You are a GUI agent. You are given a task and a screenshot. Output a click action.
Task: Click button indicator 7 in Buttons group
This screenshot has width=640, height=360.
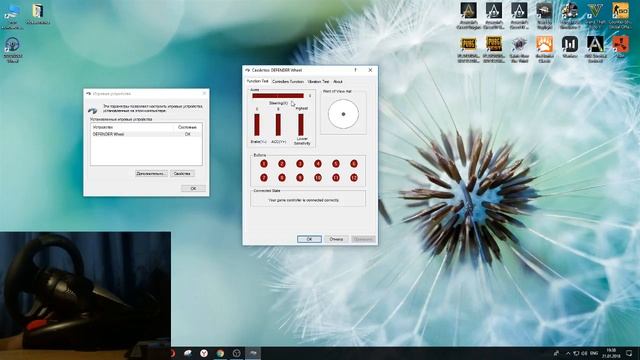(x=264, y=178)
